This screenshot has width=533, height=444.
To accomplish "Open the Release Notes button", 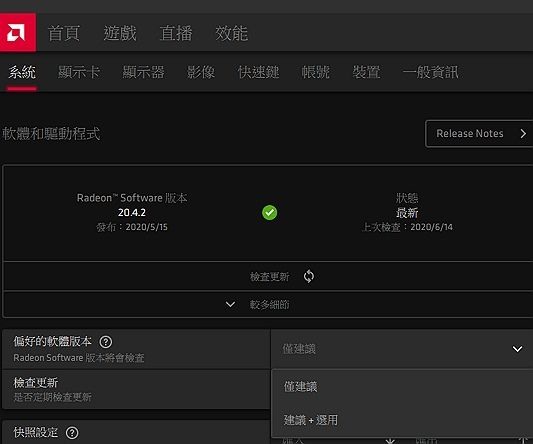I will point(479,134).
